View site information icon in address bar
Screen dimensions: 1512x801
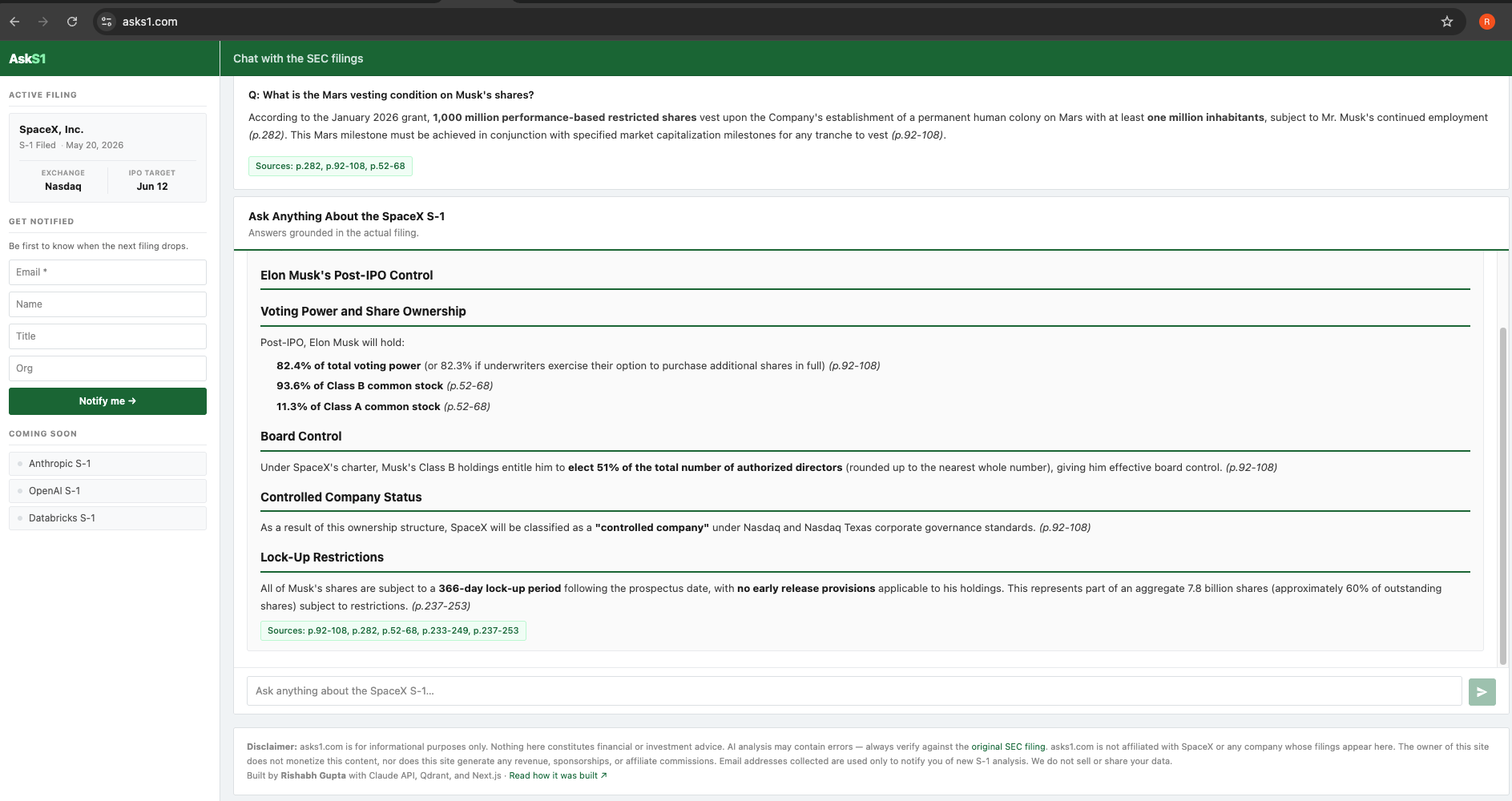coord(107,22)
